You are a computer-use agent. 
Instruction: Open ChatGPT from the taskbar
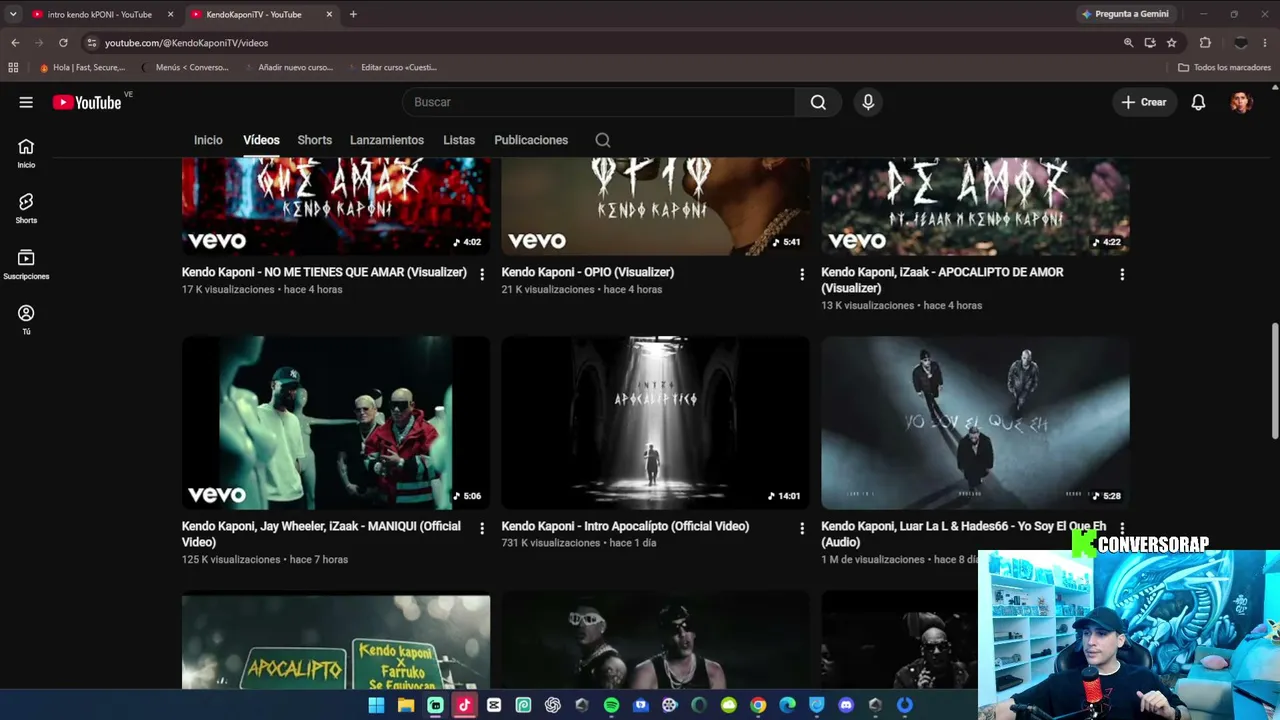(x=552, y=705)
